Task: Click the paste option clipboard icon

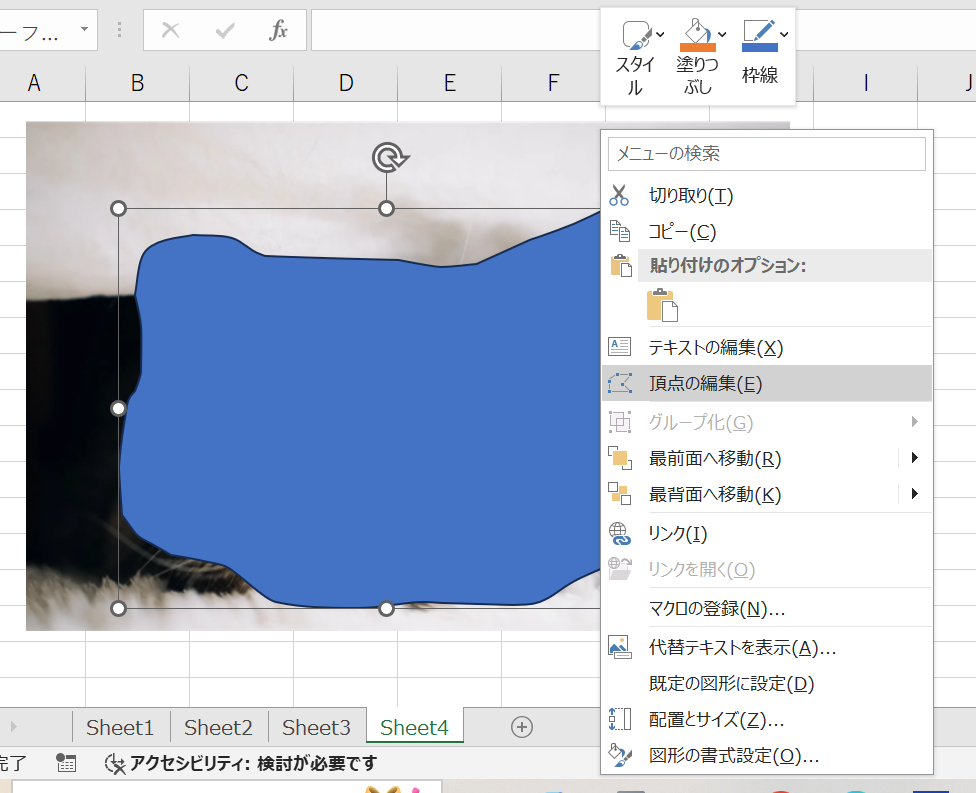Action: coord(662,305)
